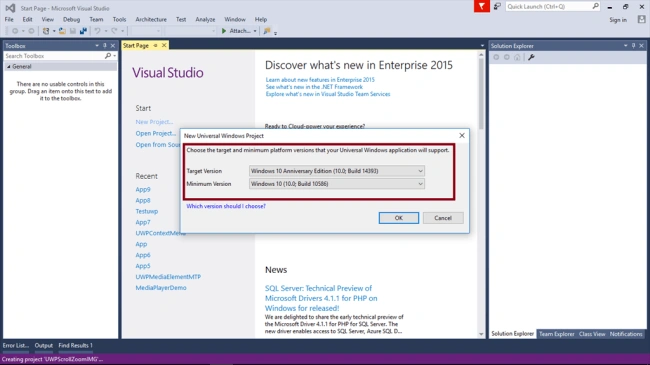Click Cancel in the project dialog

[x=443, y=218]
